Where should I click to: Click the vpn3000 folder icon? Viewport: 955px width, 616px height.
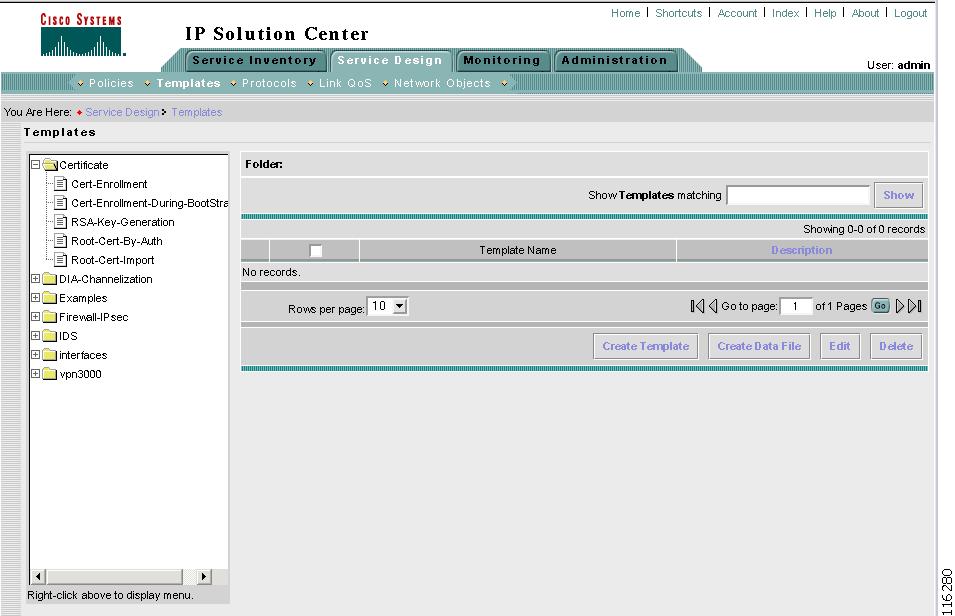(x=50, y=373)
